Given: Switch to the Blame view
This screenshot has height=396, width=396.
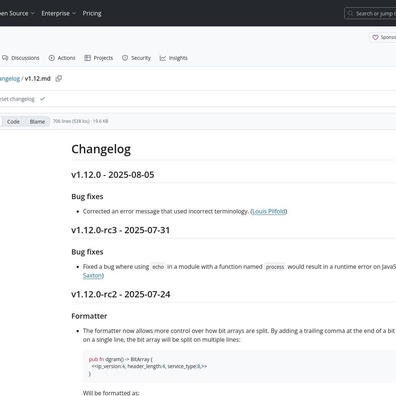Looking at the screenshot, I should tap(37, 122).
